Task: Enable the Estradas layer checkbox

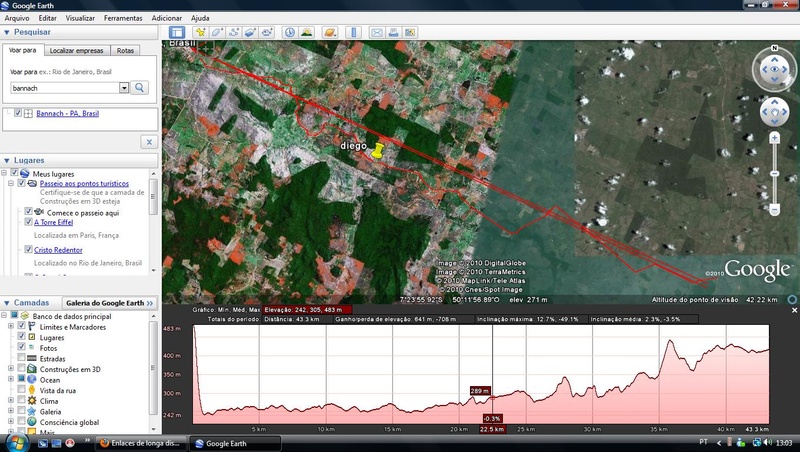Action: [21, 358]
